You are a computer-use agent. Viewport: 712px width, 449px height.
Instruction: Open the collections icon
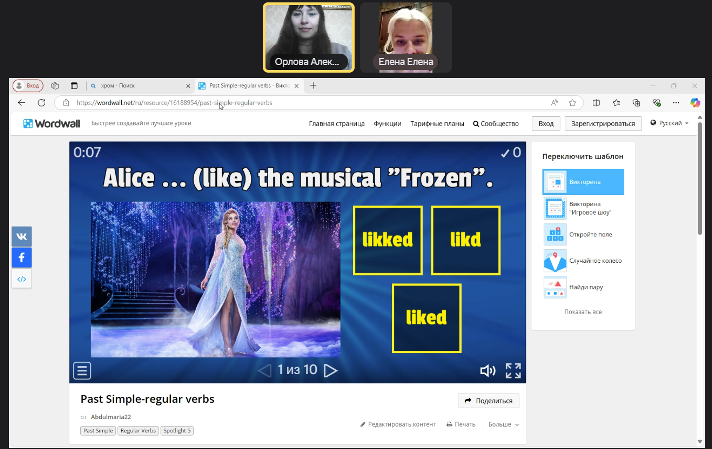tap(636, 103)
